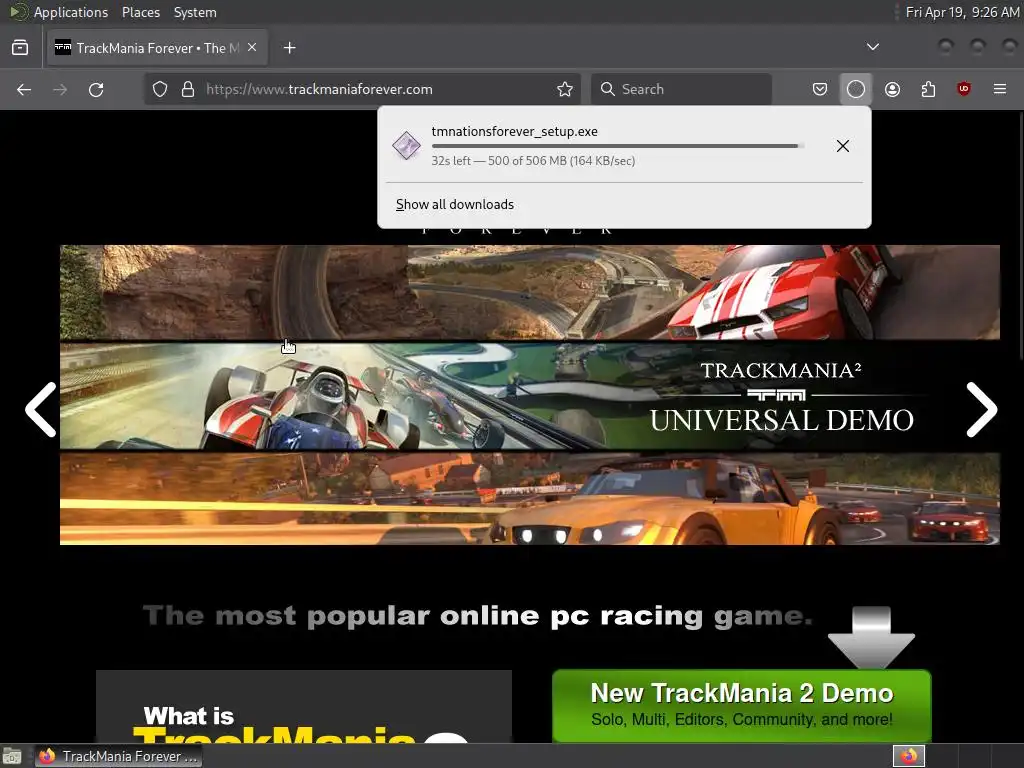Bookmark this page with the star
This screenshot has width=1024, height=768.
pos(565,89)
